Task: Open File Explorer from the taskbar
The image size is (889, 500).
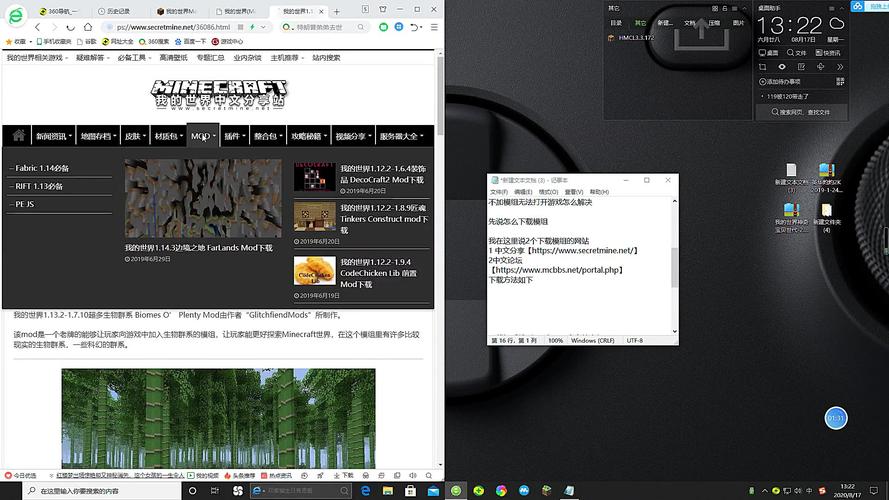Action: point(388,491)
